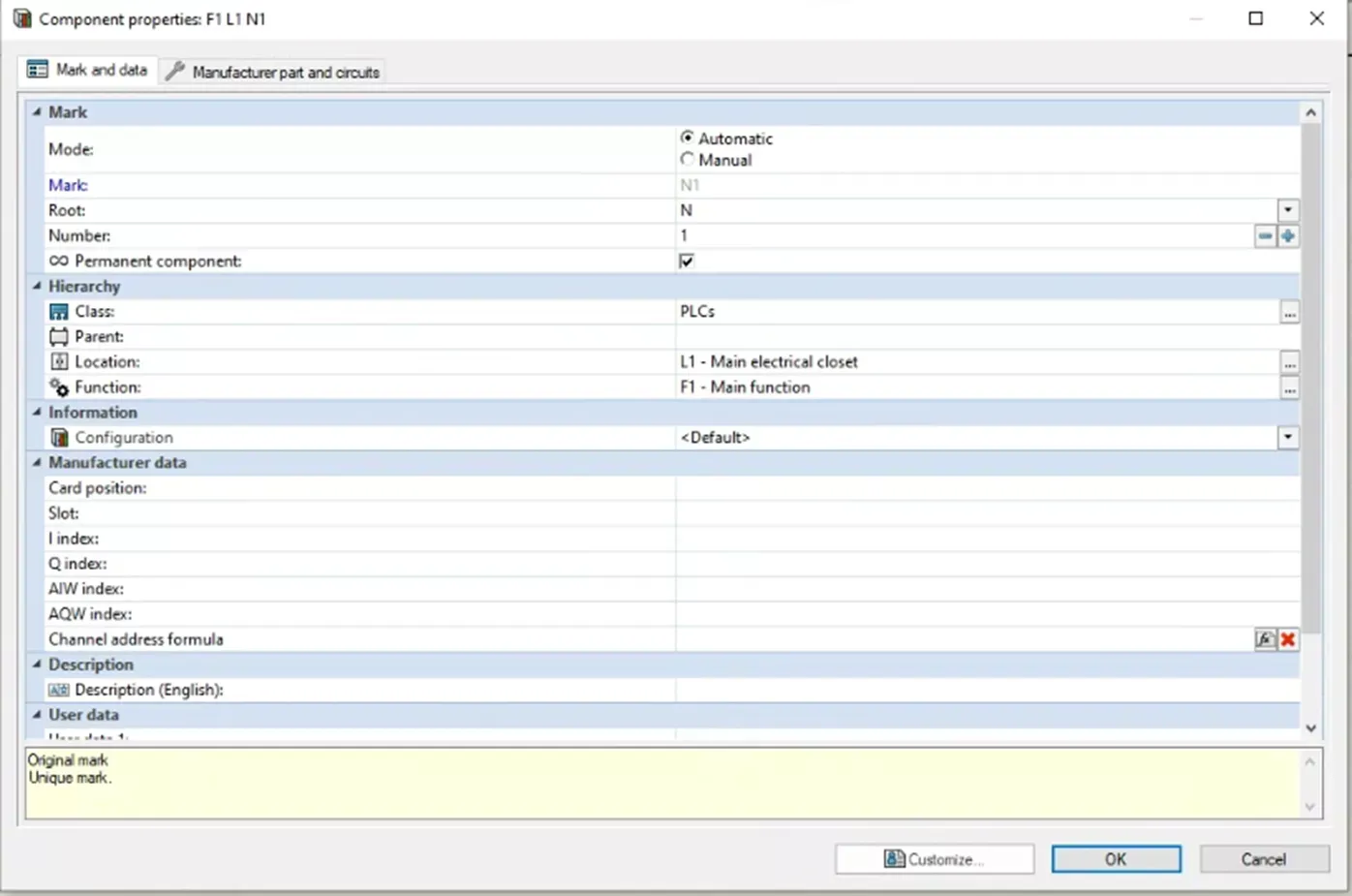This screenshot has height=896, width=1352.
Task: Click the help pane scroll up arrow
Action: [x=1310, y=761]
